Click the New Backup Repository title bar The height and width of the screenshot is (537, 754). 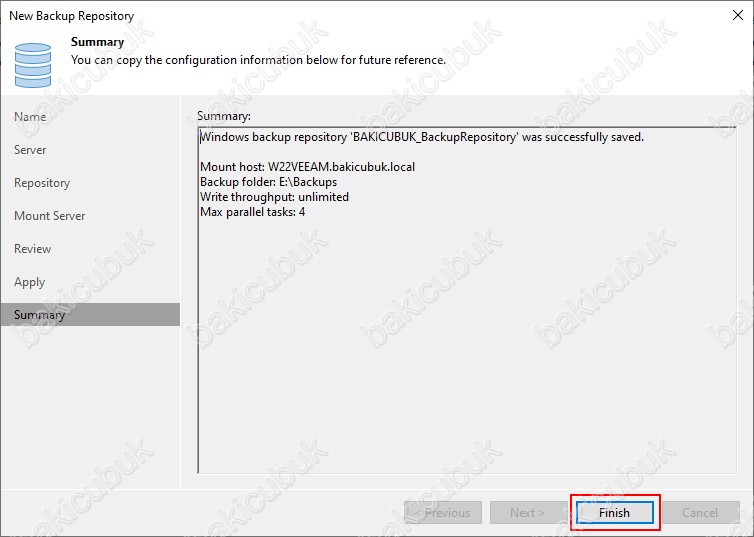[300, 16]
